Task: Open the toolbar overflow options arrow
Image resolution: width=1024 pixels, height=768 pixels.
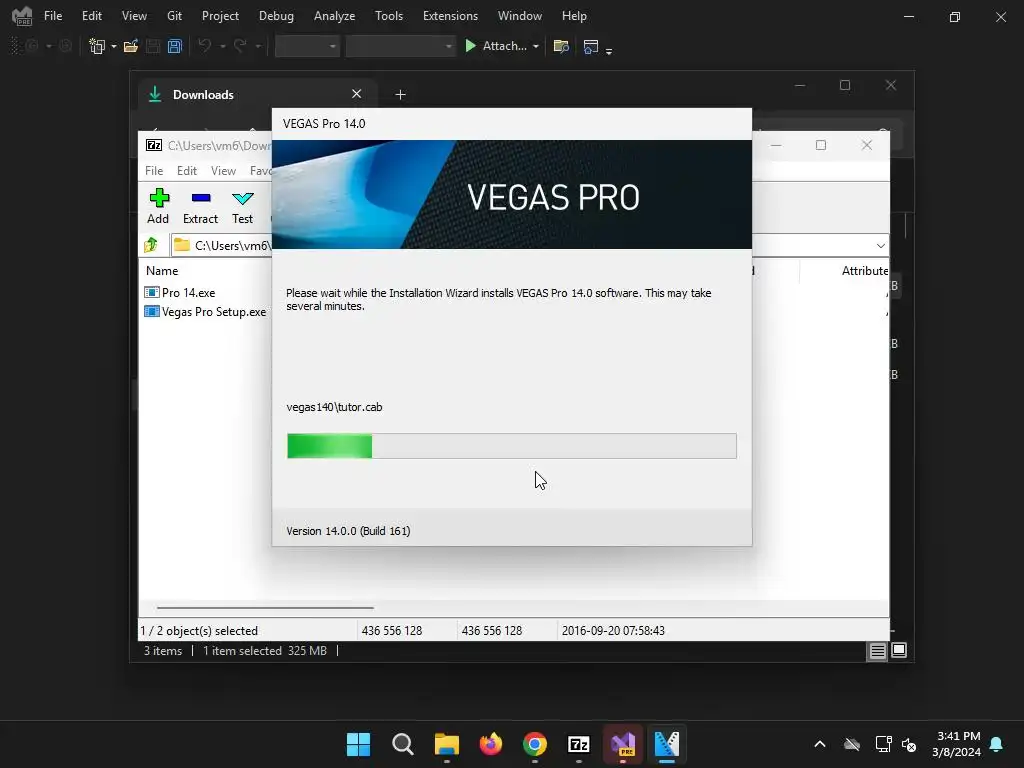Action: pos(609,51)
